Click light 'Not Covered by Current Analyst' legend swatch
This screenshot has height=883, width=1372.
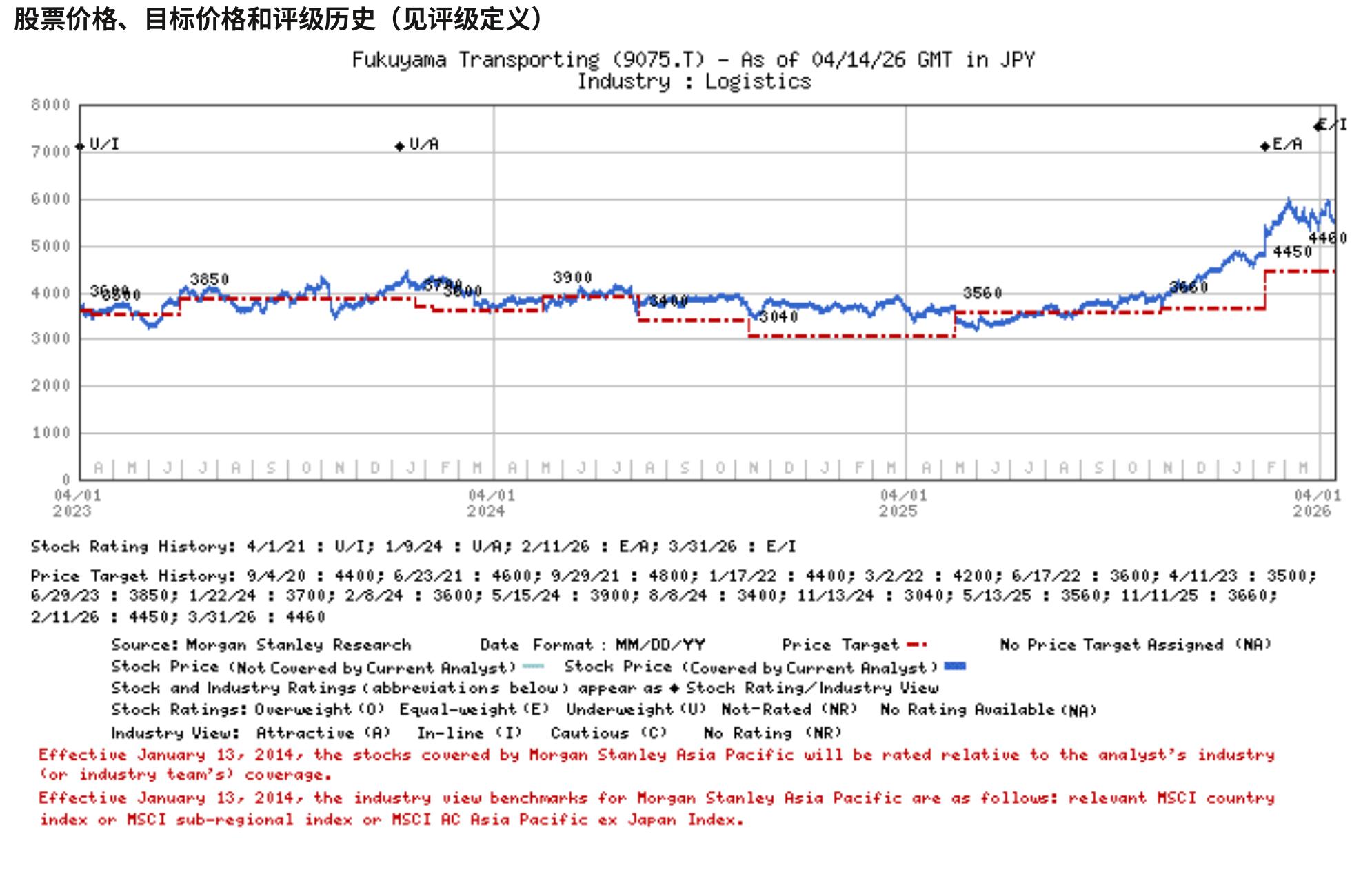tap(534, 667)
